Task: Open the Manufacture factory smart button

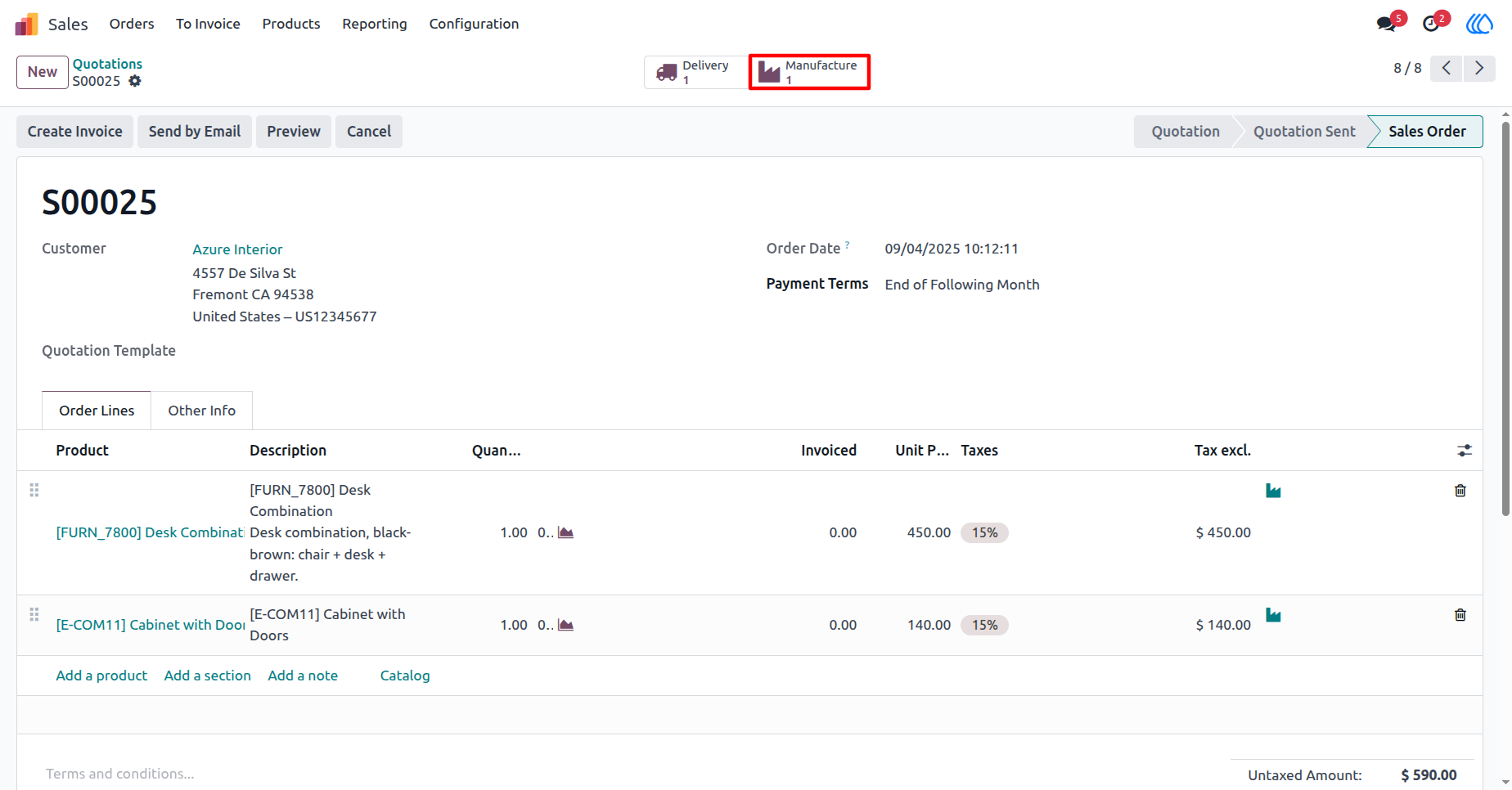Action: coord(809,72)
